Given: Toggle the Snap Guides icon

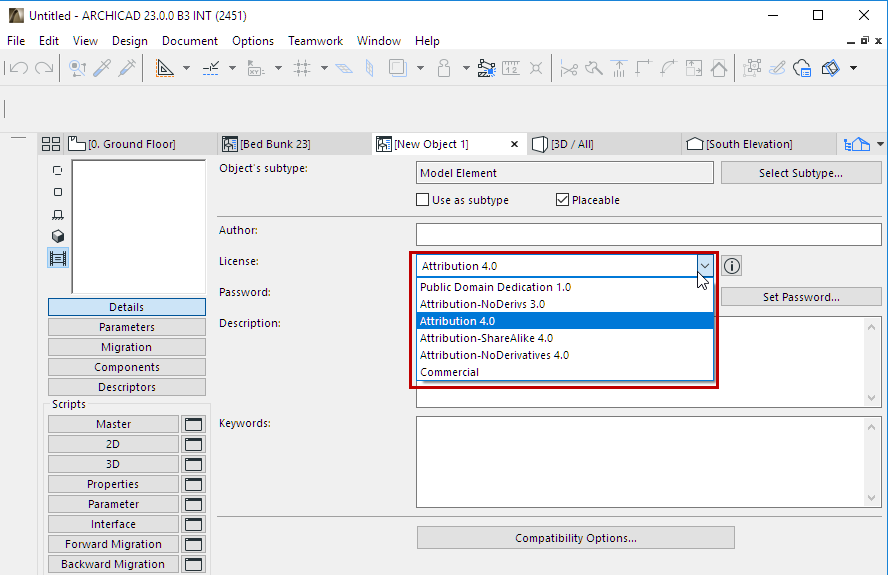Looking at the screenshot, I should (211, 68).
